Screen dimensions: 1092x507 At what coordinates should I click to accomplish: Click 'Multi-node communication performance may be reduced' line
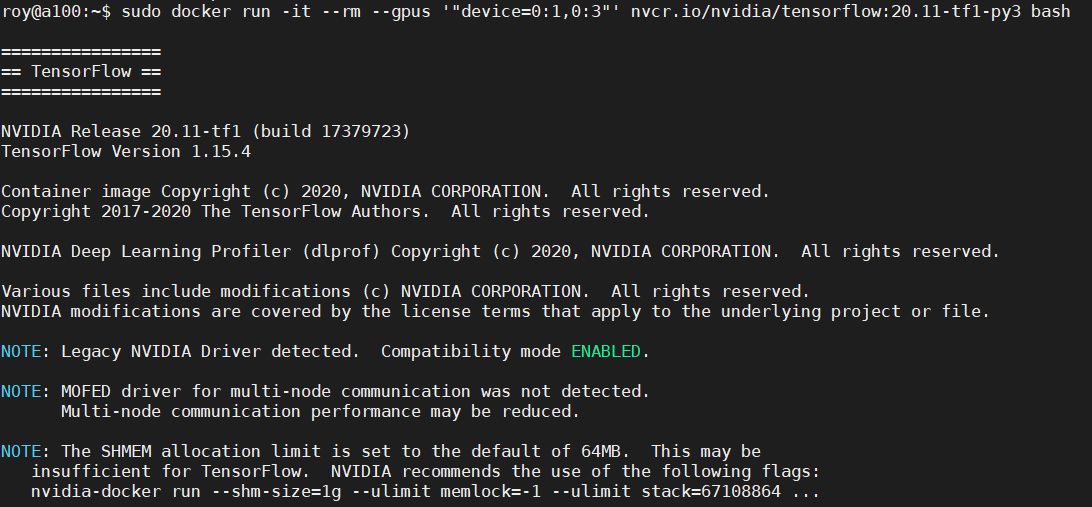tap(320, 412)
